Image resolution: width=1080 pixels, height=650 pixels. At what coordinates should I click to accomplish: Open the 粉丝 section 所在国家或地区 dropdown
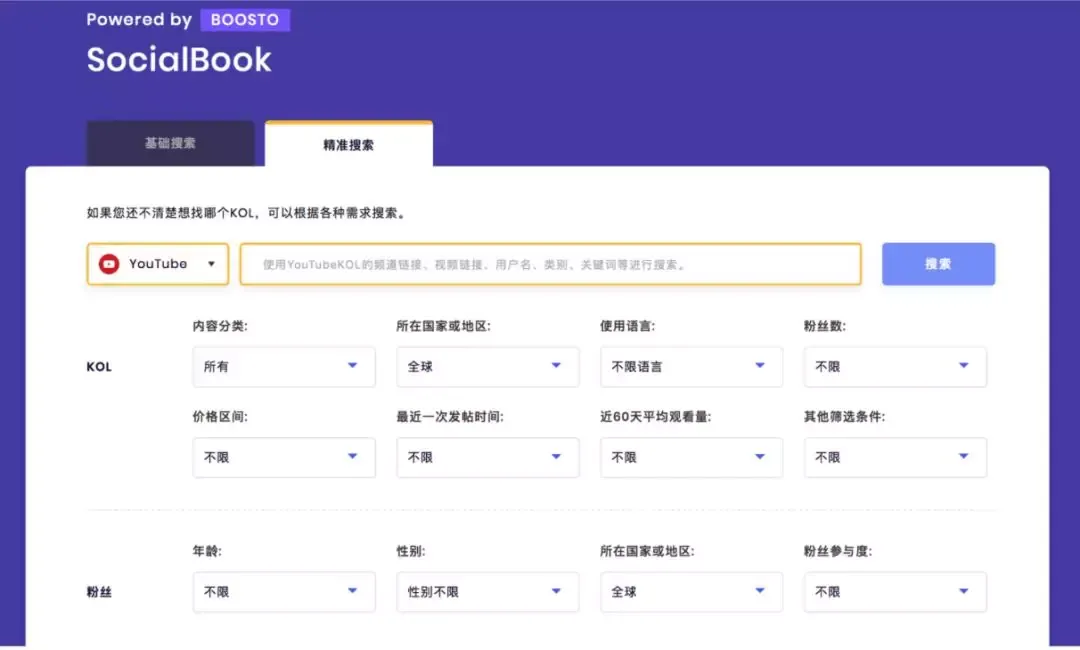pyautogui.click(x=692, y=591)
